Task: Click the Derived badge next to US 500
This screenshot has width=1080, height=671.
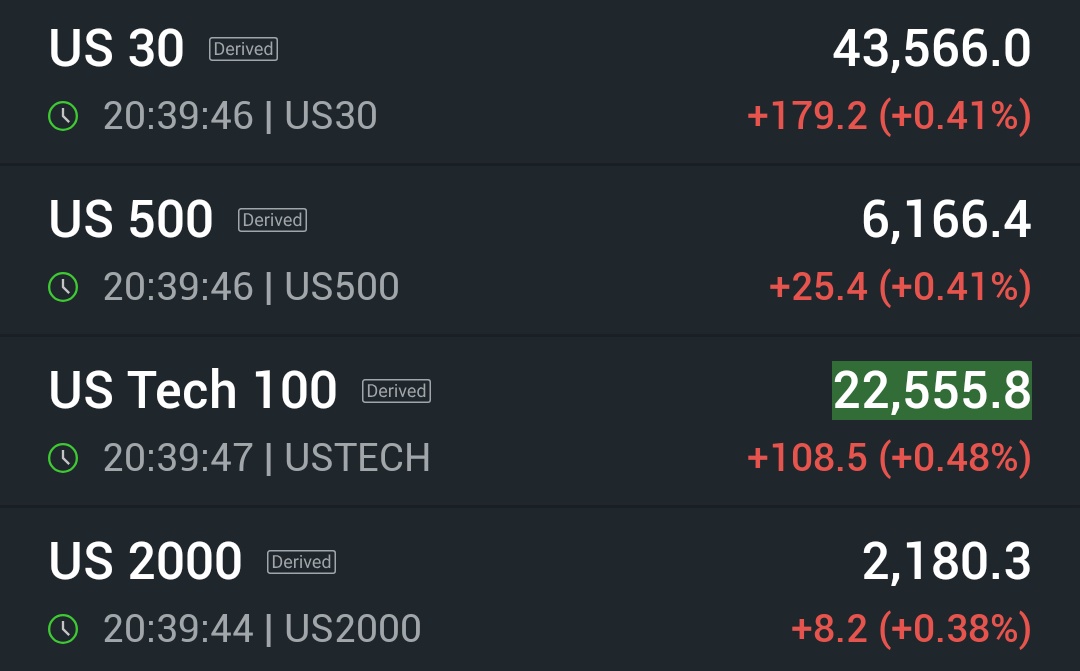Action: [272, 220]
